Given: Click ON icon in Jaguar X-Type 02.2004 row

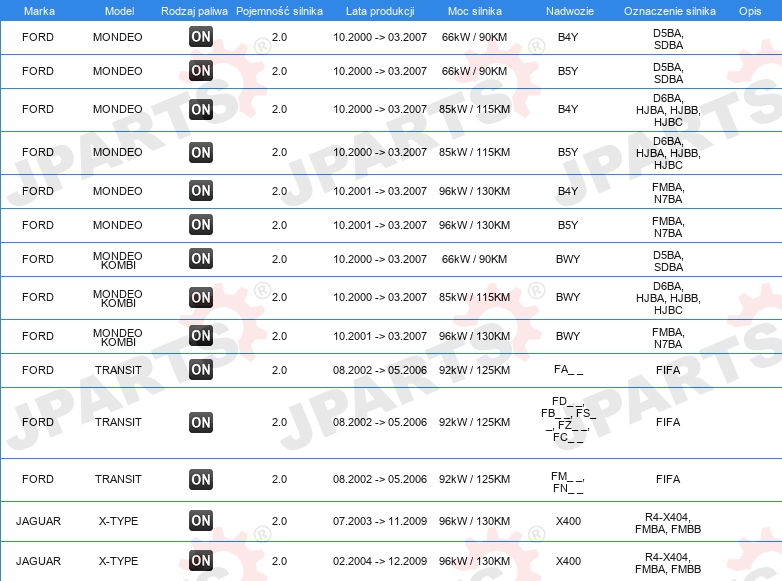Looking at the screenshot, I should click(x=201, y=561).
